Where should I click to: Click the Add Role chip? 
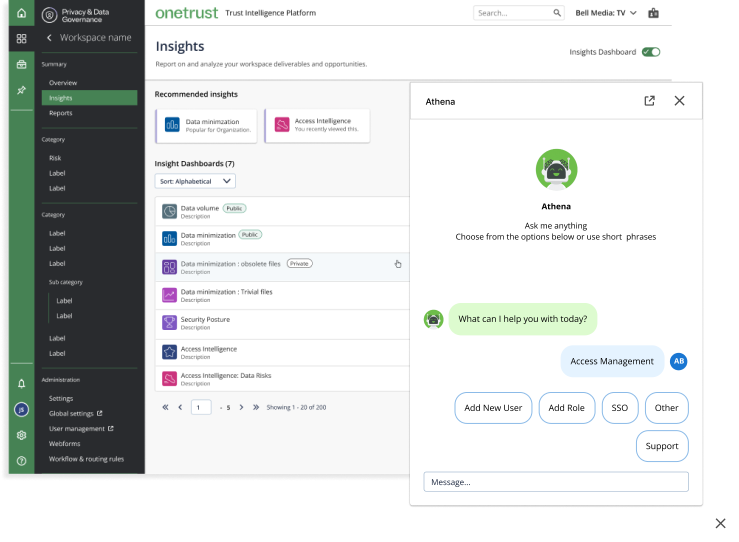click(567, 408)
